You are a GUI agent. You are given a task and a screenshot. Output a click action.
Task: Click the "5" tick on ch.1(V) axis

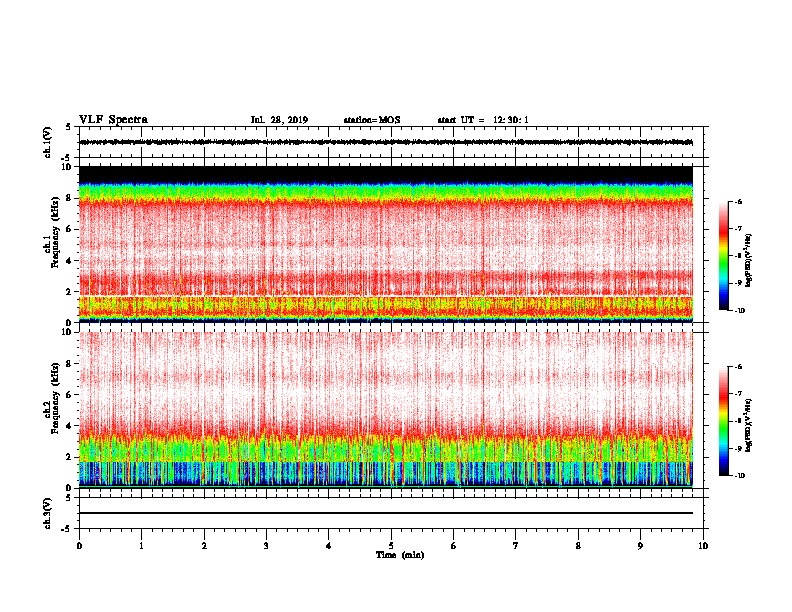70,127
